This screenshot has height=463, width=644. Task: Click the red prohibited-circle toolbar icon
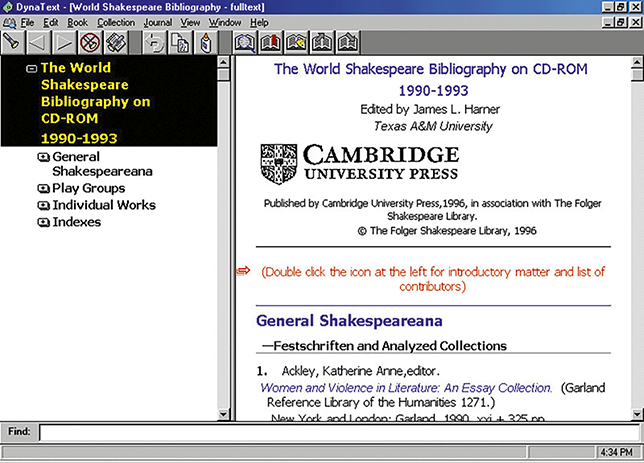point(91,43)
